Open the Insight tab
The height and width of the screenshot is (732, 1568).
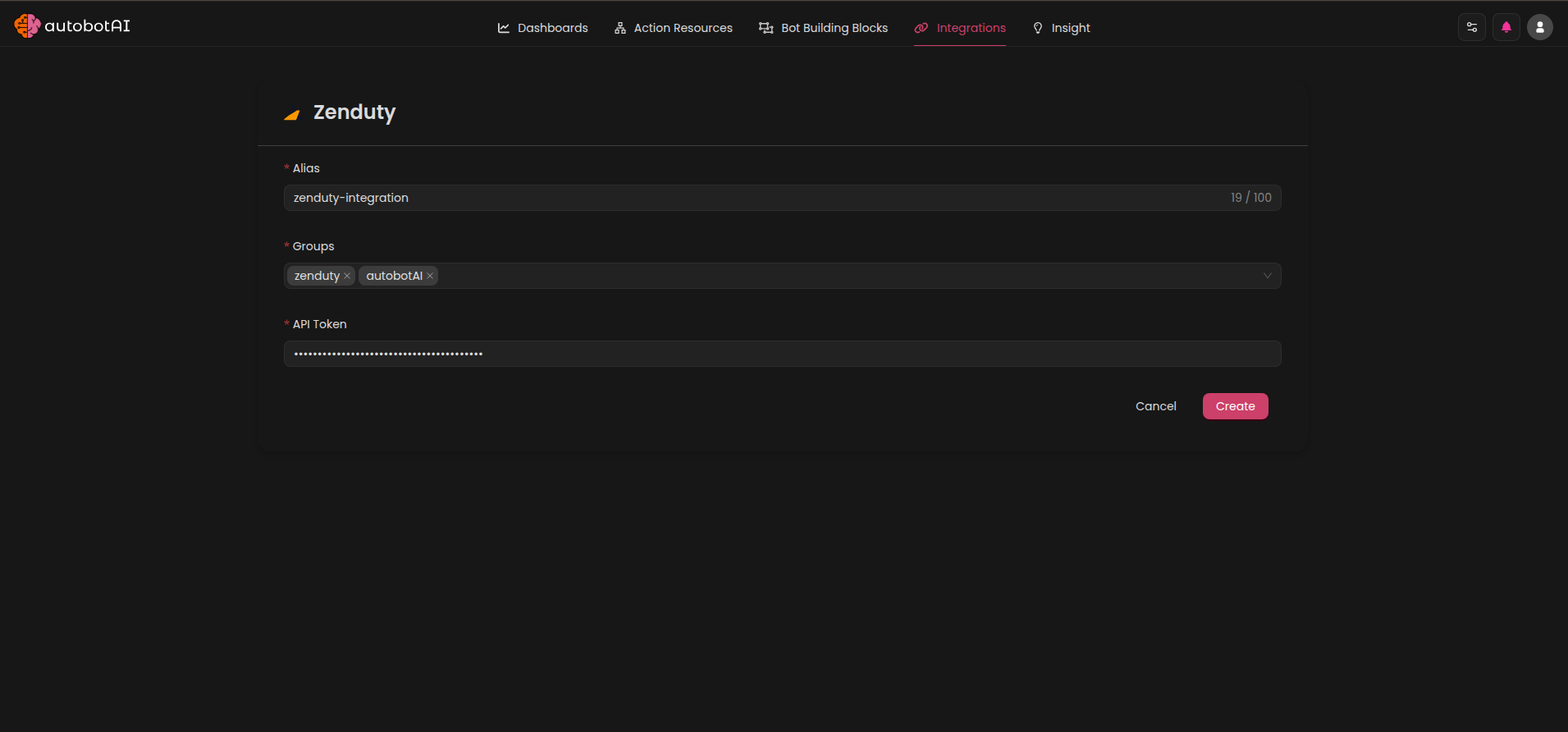tap(1062, 28)
